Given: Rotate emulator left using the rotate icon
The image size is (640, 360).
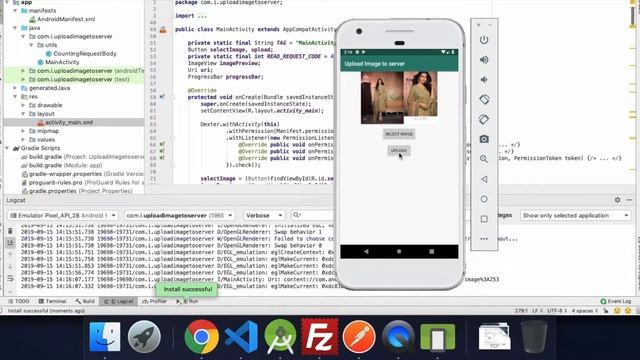Looking at the screenshot, I should (x=484, y=99).
